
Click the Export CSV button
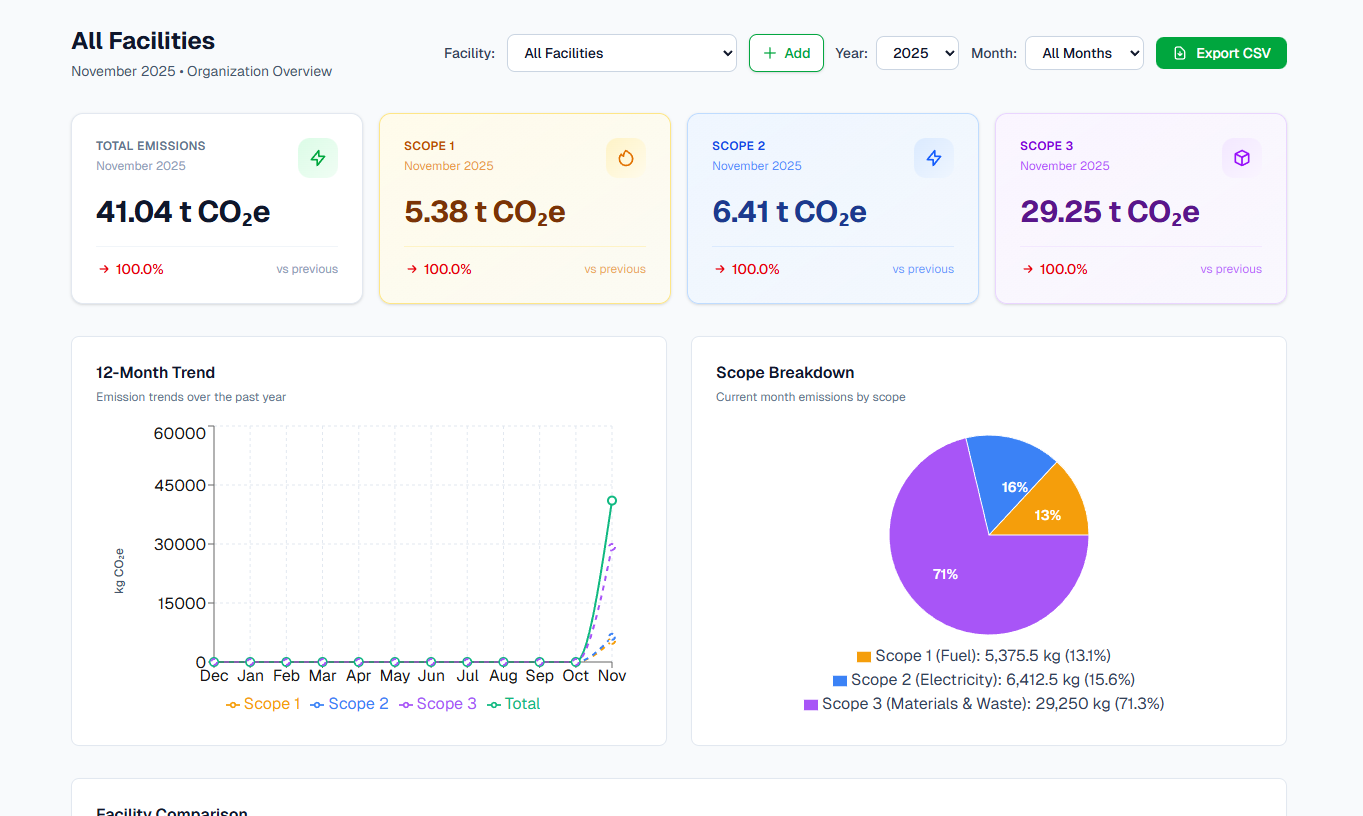[x=1221, y=52]
